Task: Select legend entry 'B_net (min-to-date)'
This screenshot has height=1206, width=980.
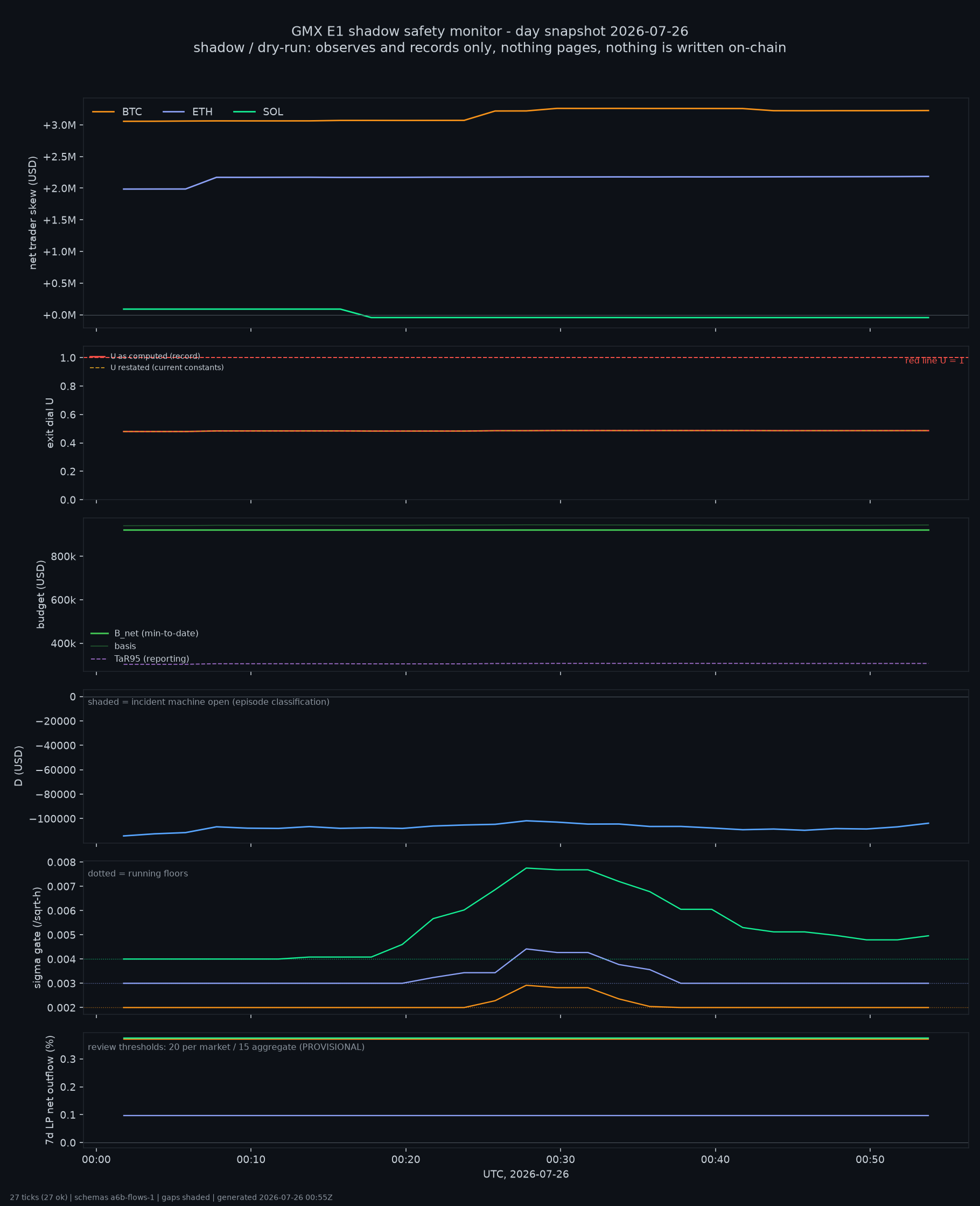Action: pos(156,633)
